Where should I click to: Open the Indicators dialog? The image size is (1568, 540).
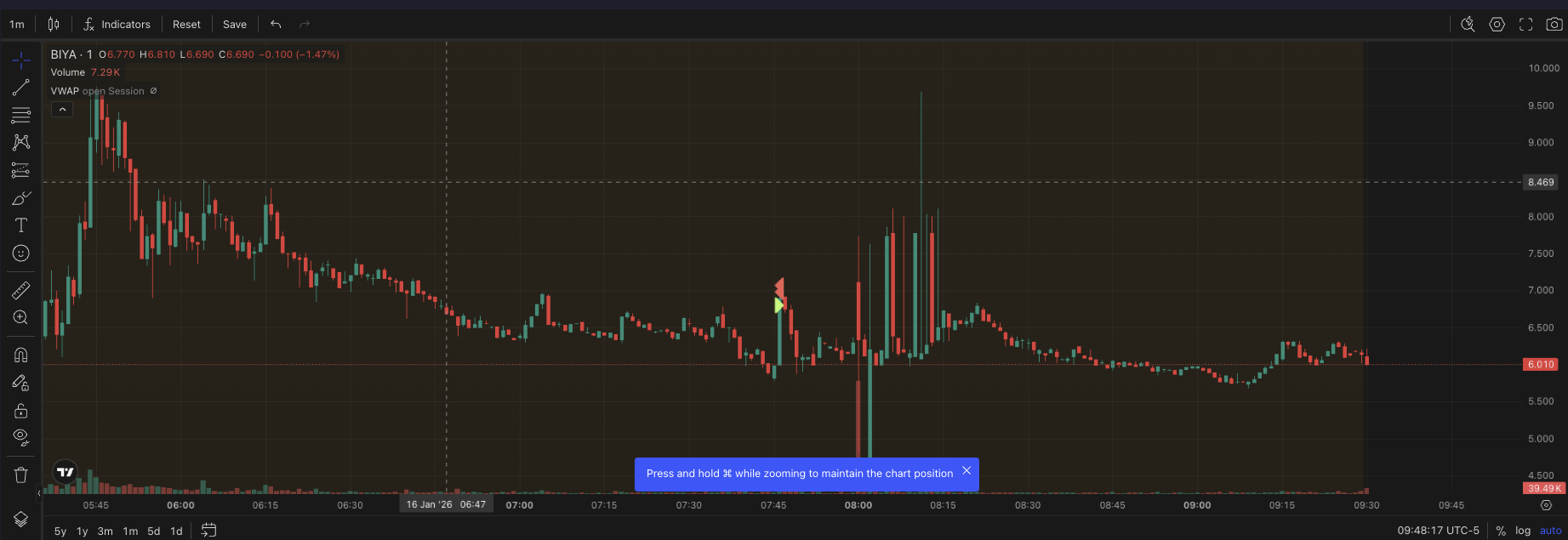[x=117, y=24]
